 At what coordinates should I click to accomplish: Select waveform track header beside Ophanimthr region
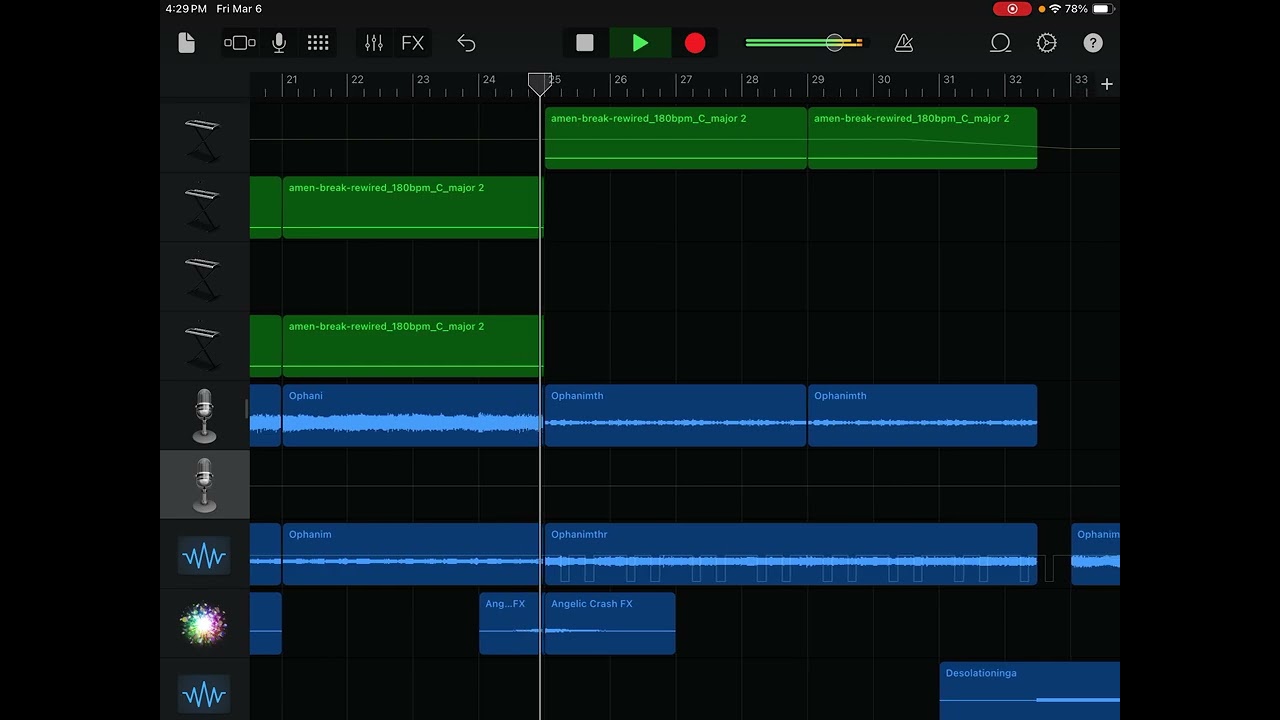tap(204, 555)
